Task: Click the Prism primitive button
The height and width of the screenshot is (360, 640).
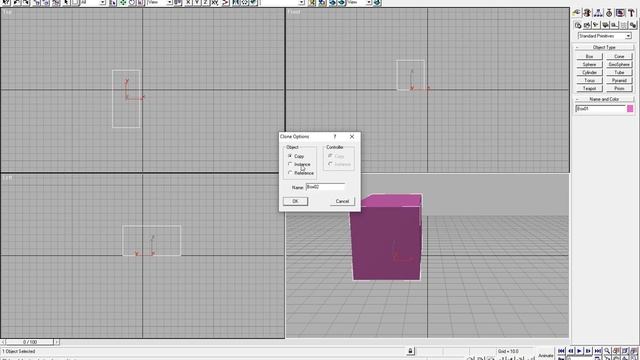Action: (x=619, y=88)
